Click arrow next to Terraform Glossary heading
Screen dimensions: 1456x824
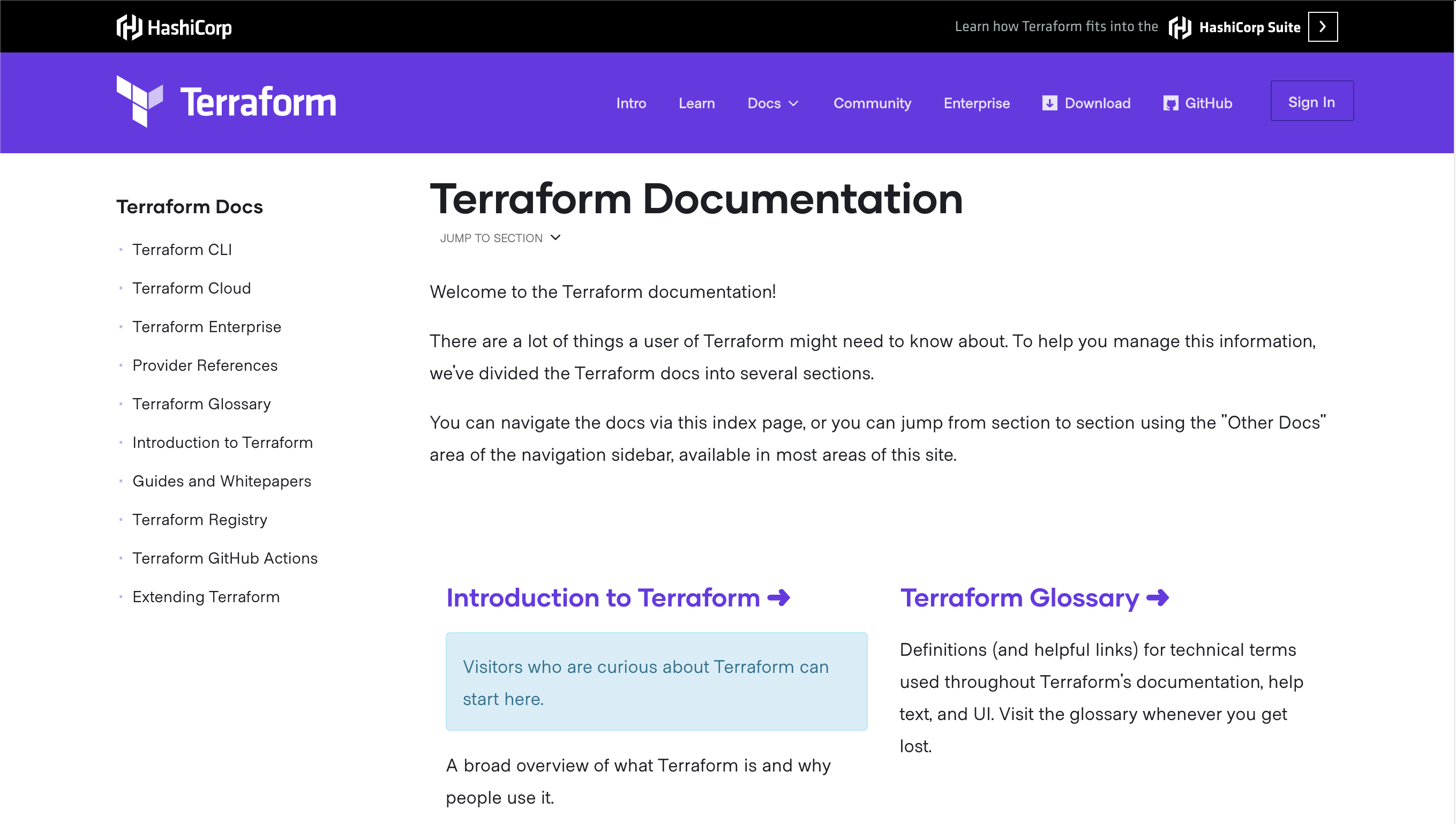pyautogui.click(x=1157, y=597)
